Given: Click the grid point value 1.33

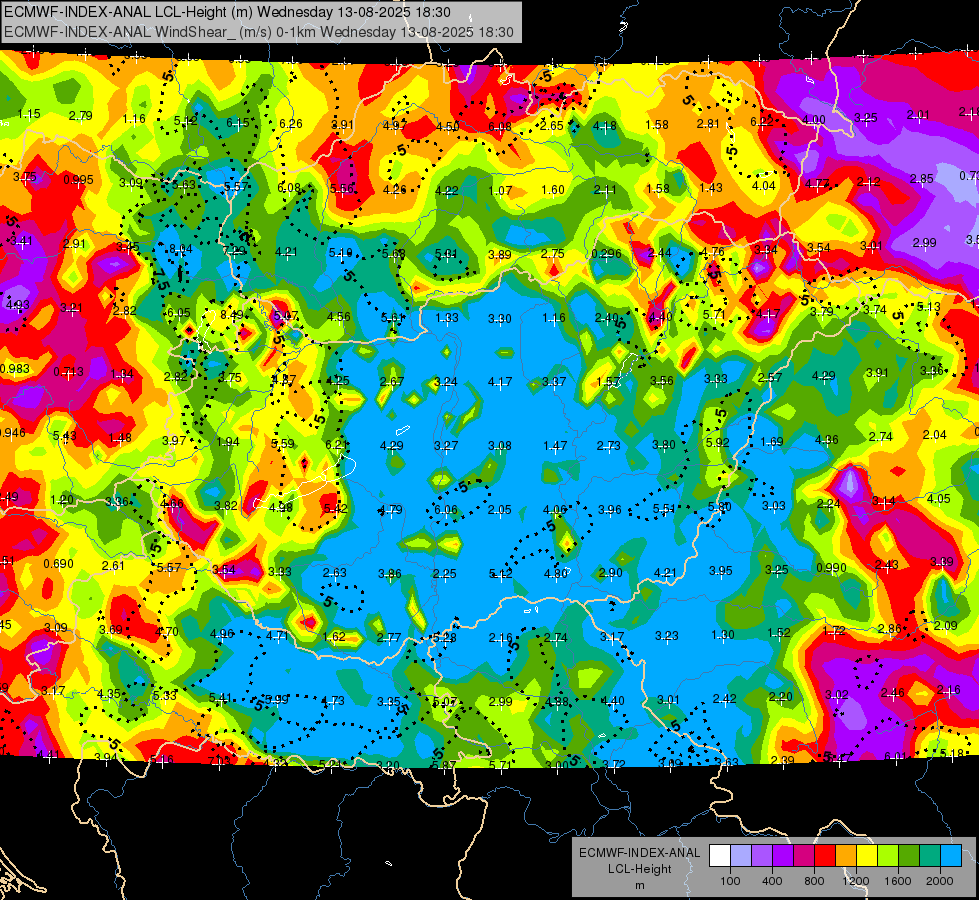Looking at the screenshot, I should (x=447, y=318).
